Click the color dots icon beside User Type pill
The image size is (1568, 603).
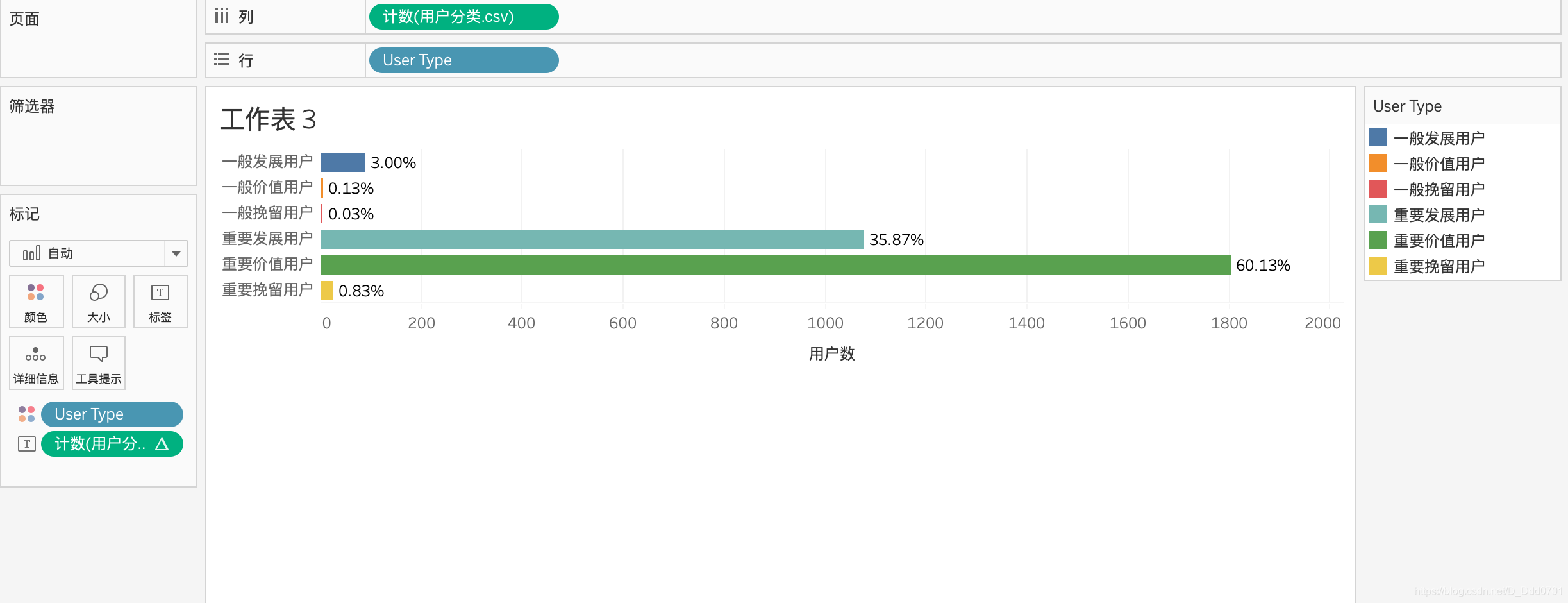click(26, 414)
